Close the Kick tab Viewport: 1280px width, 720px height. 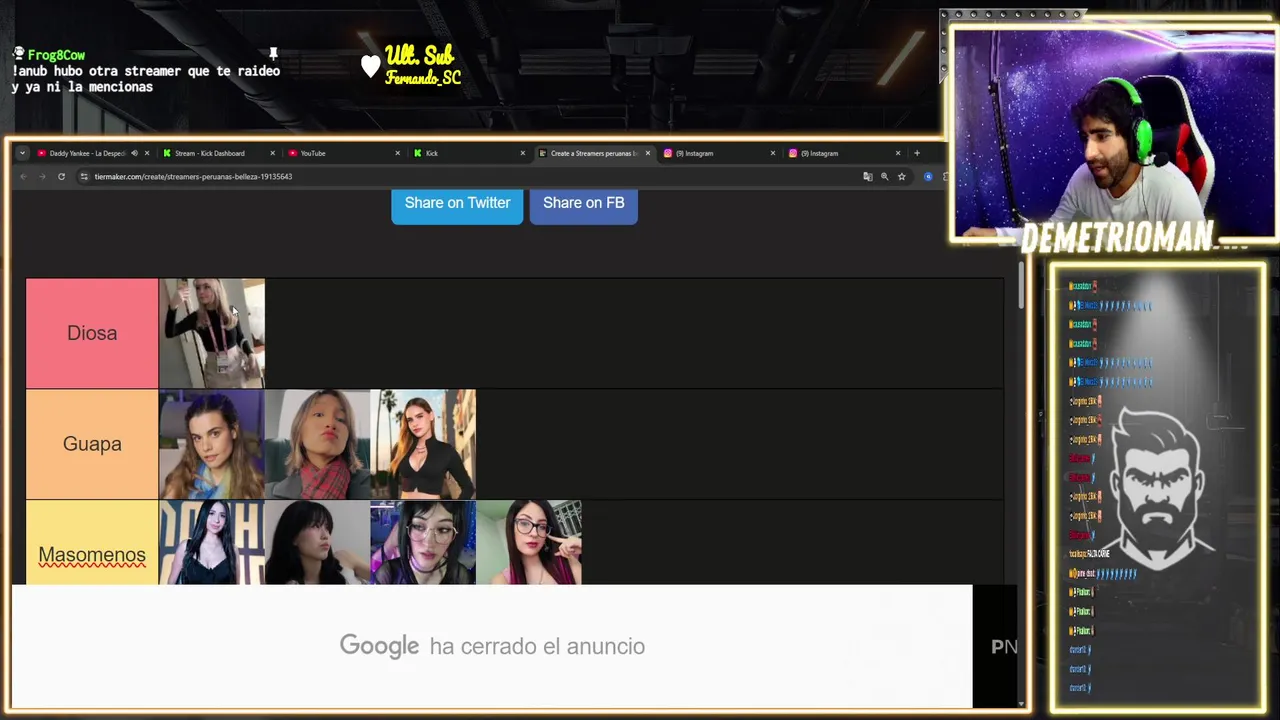pos(522,153)
